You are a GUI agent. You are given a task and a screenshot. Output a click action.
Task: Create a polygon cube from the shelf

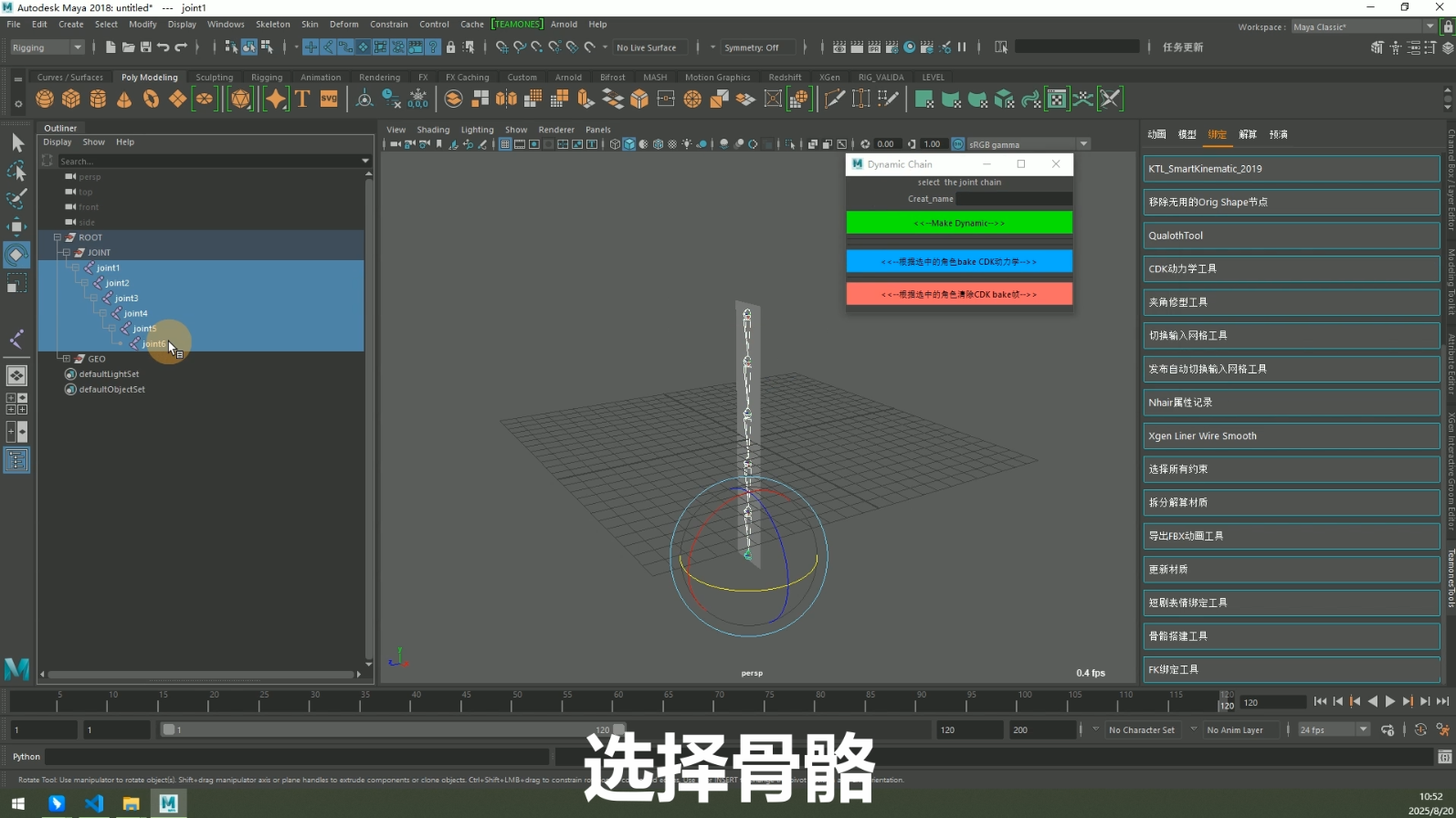point(71,100)
